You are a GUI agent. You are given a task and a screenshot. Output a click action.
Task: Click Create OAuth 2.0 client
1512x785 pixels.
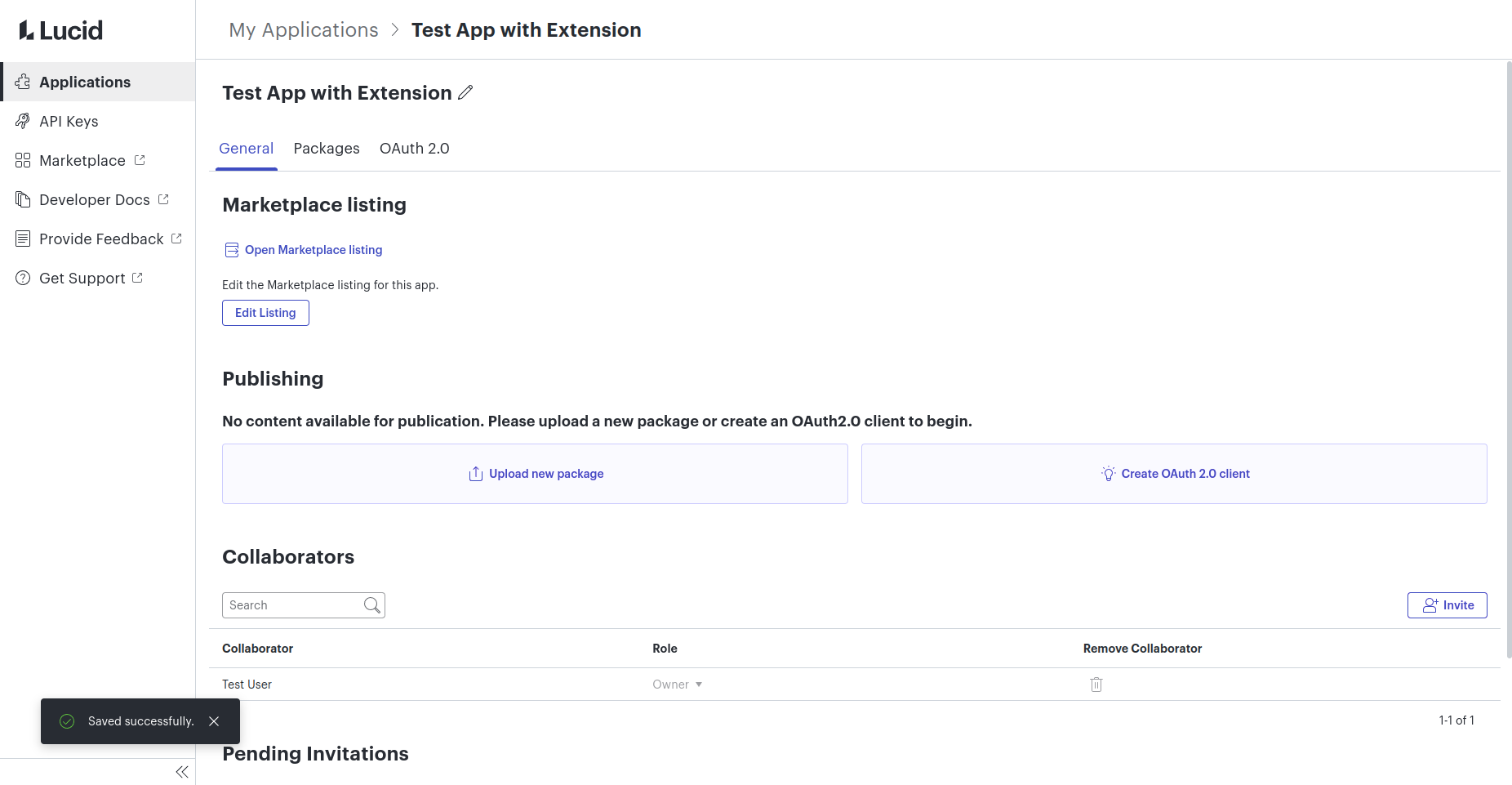click(1174, 474)
